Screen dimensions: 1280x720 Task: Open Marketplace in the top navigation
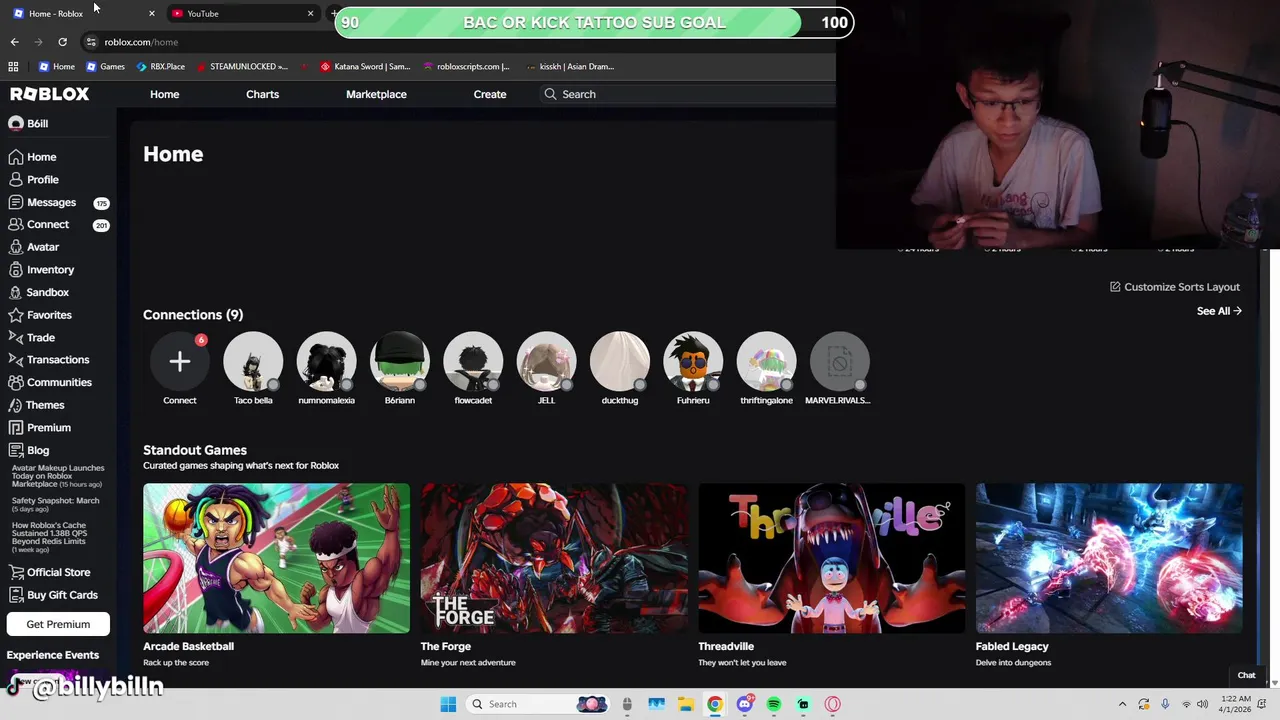[376, 94]
